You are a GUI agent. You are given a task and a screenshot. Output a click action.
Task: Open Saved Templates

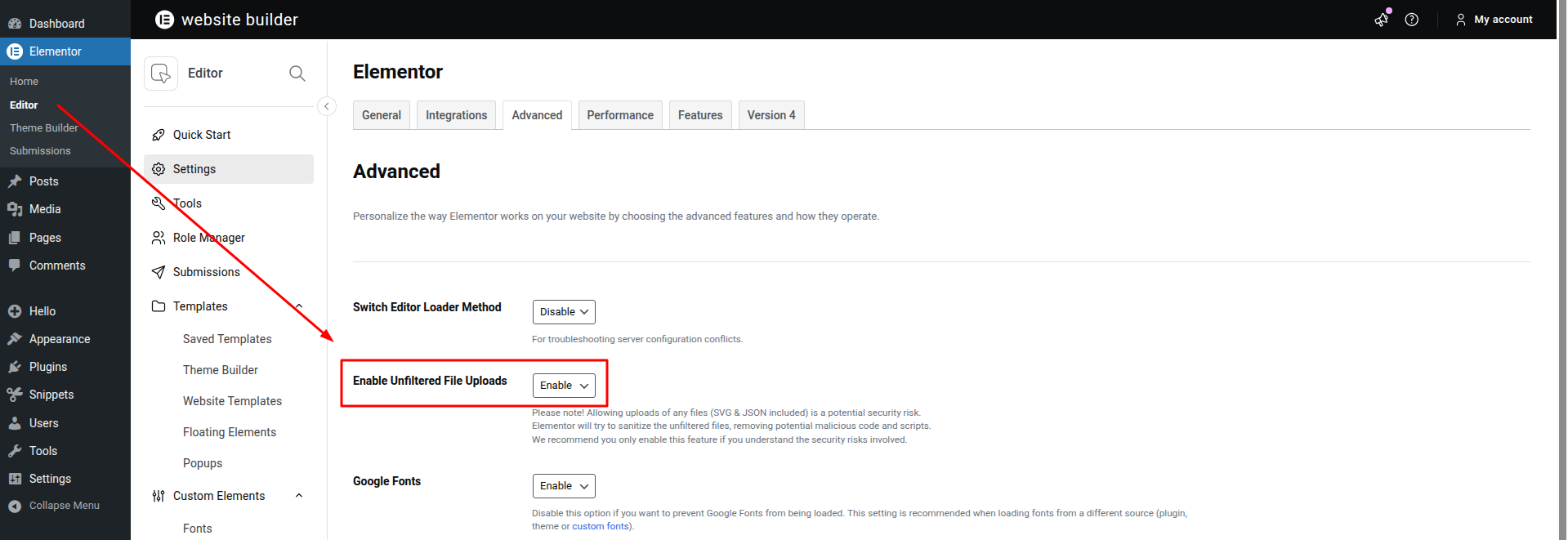click(227, 339)
